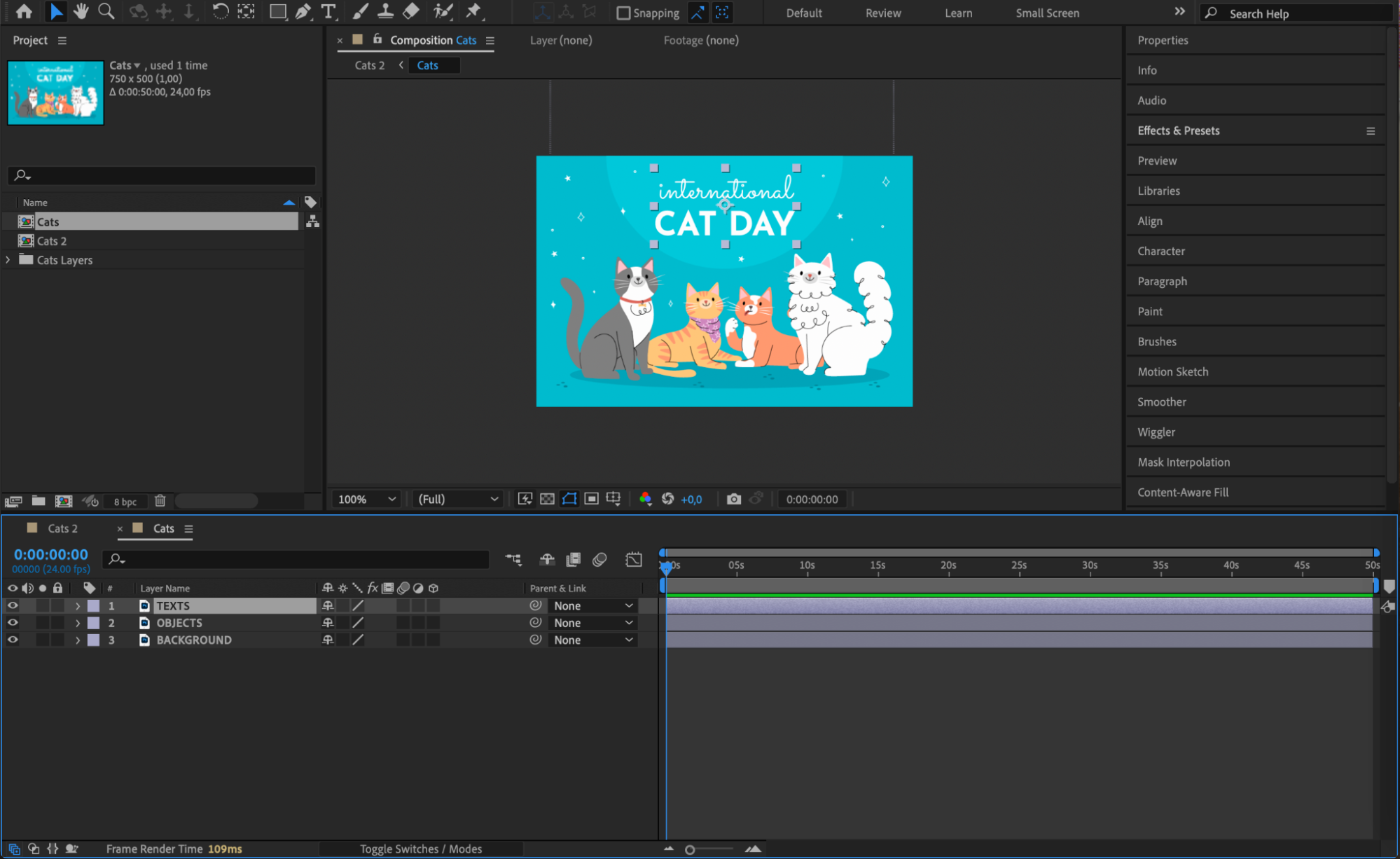Viewport: 1400px width, 859px height.
Task: Open the Review workspace
Action: [x=882, y=13]
